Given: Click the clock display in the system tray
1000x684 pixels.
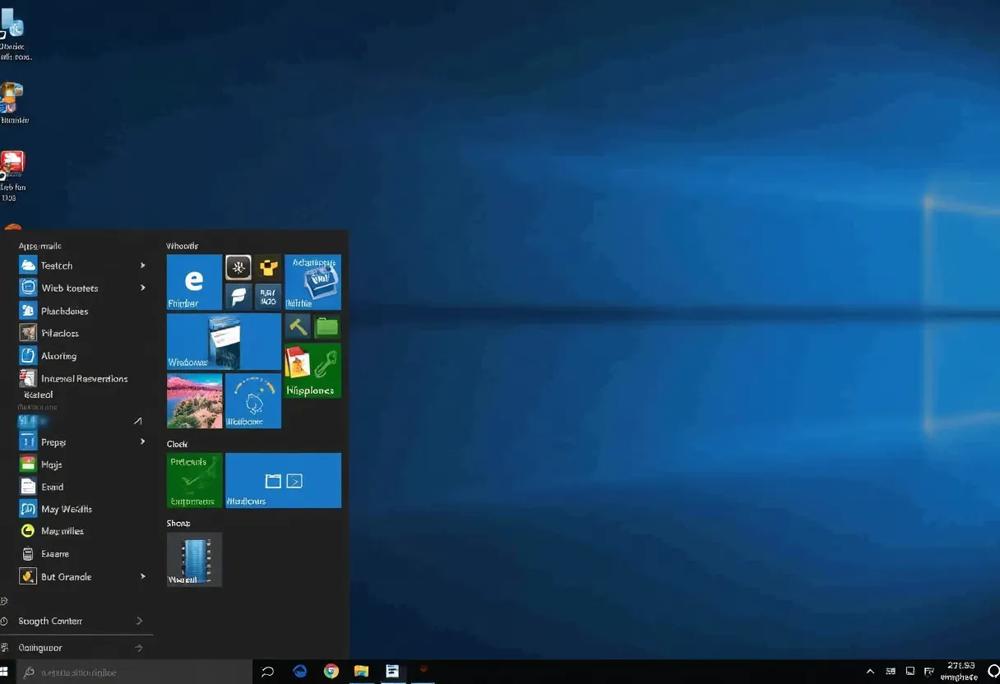Looking at the screenshot, I should pyautogui.click(x=956, y=671).
